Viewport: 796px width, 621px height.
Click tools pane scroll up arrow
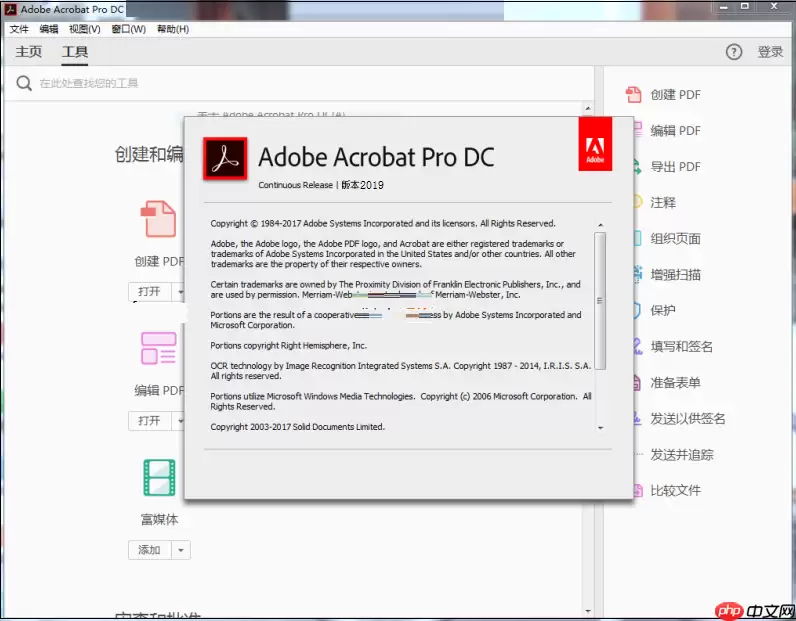tap(588, 108)
